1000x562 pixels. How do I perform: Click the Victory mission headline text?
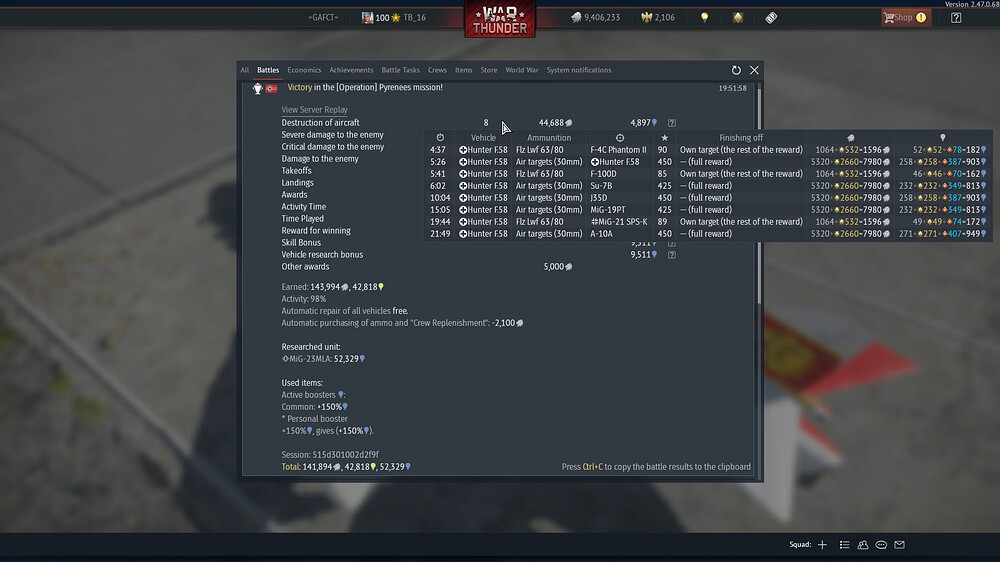coord(365,87)
